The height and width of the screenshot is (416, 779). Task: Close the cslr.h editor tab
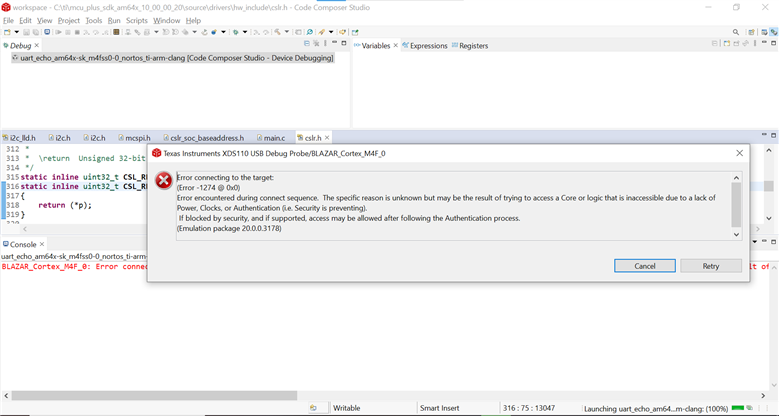click(327, 138)
